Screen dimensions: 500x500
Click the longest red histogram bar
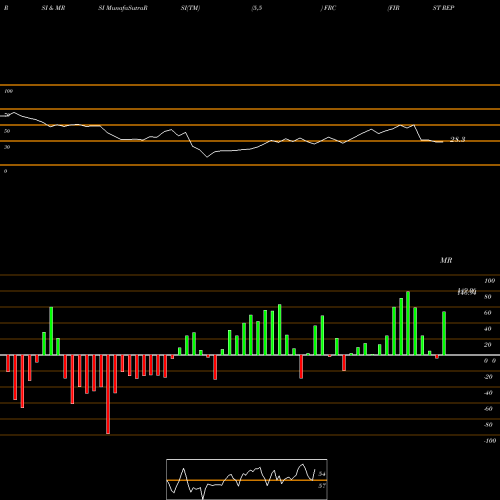coord(108,394)
